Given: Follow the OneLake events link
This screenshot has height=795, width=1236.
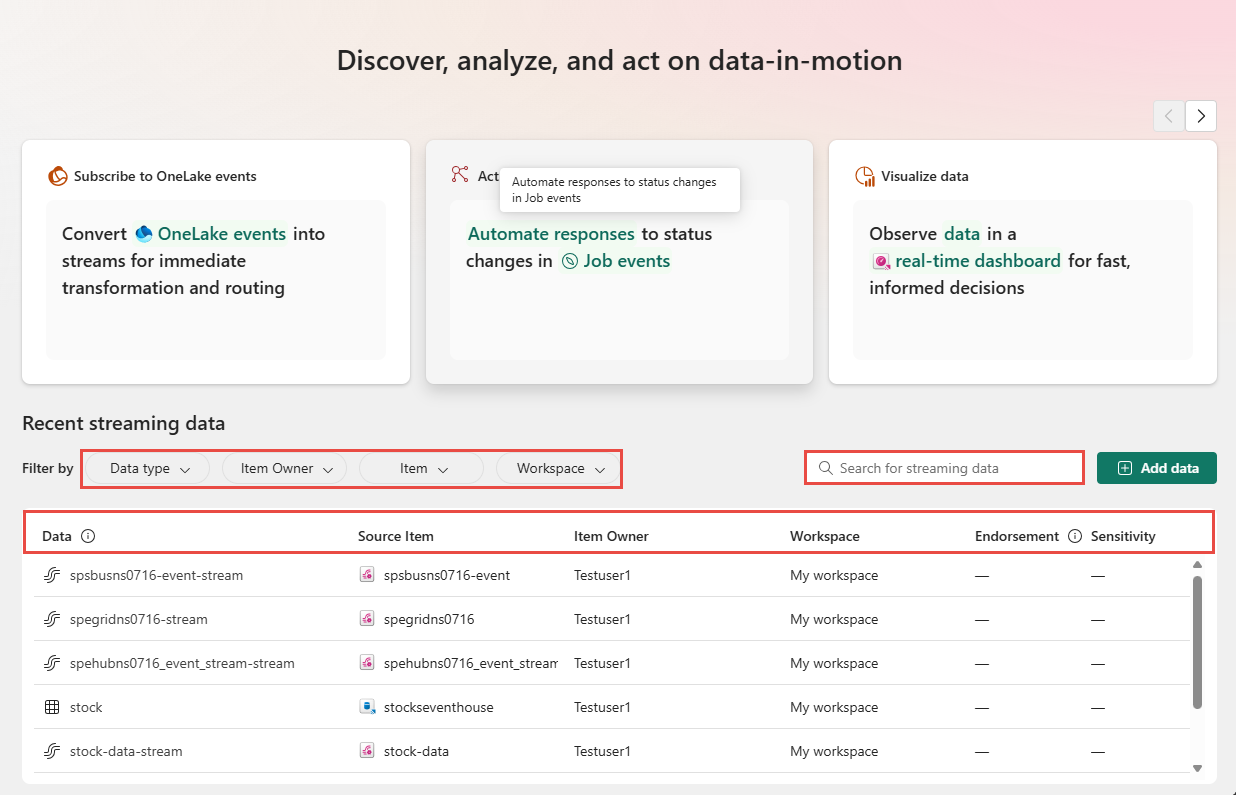Looking at the screenshot, I should pos(221,234).
